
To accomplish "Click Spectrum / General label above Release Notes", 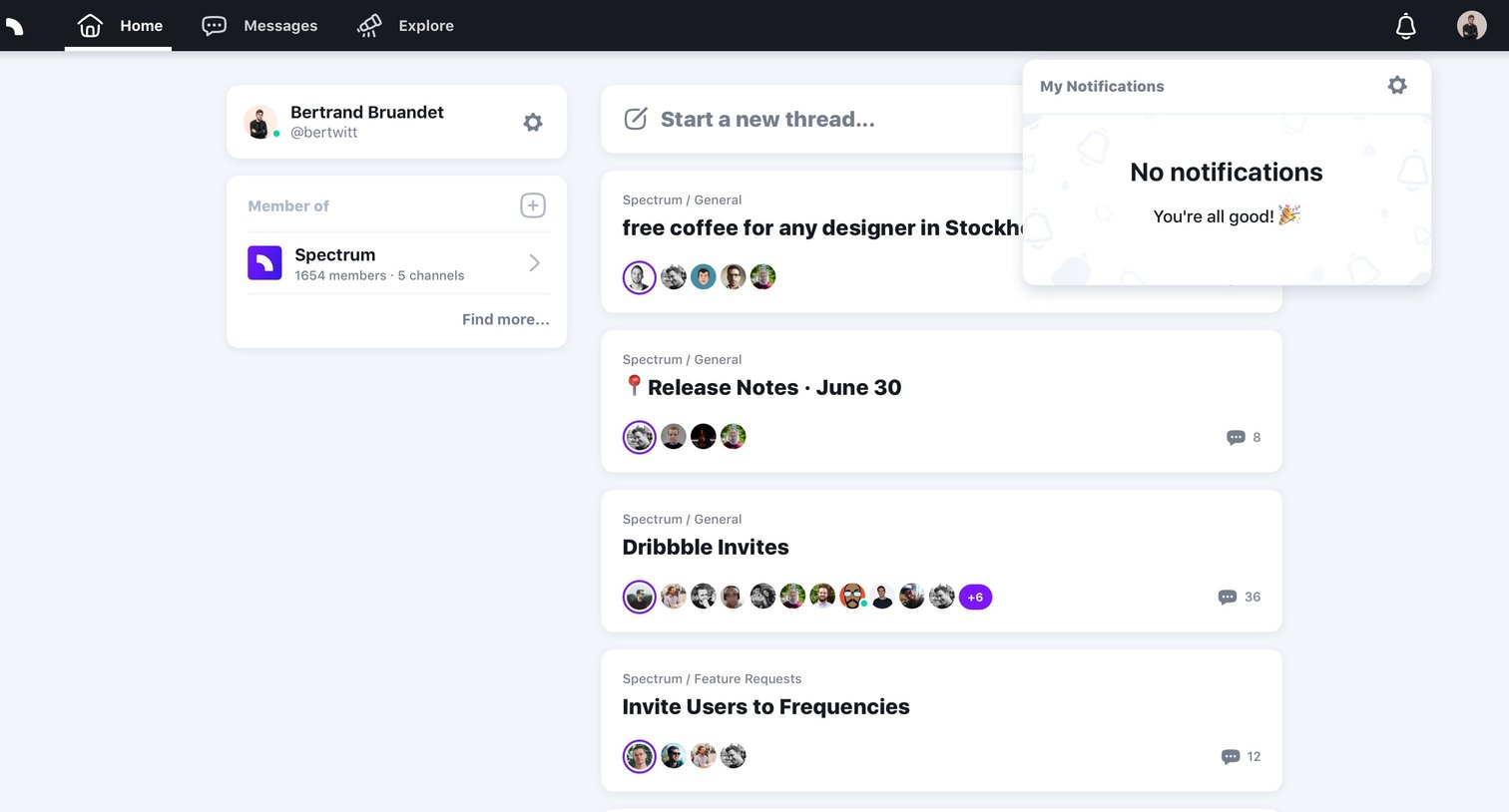I will 682,359.
